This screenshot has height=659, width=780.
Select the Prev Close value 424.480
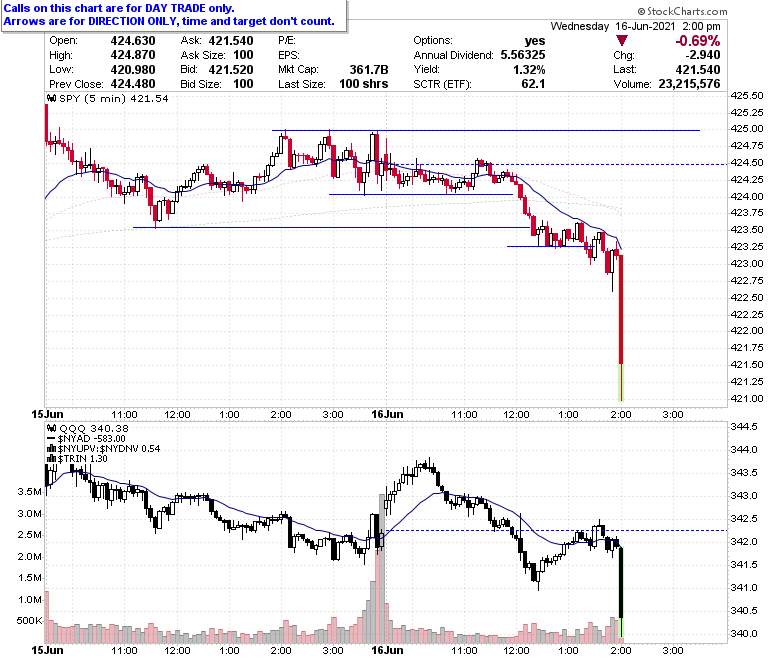point(133,84)
